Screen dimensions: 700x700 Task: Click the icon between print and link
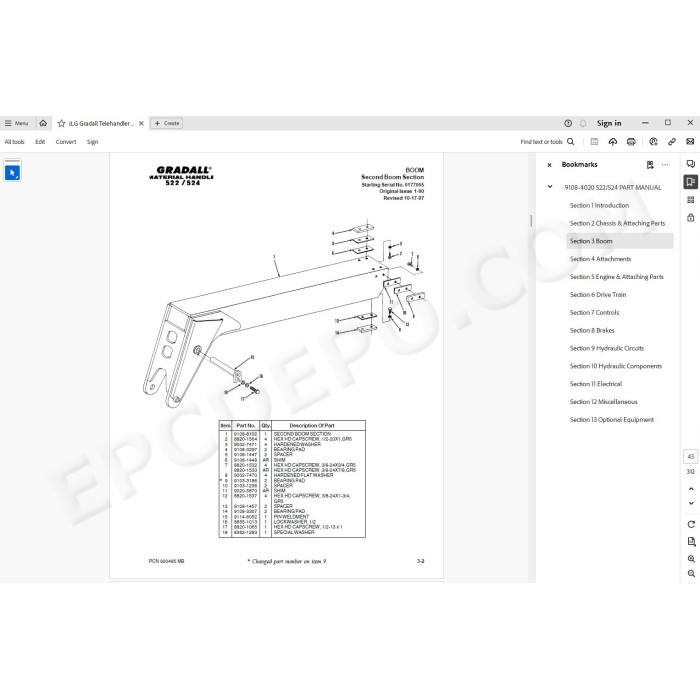pyautogui.click(x=654, y=142)
